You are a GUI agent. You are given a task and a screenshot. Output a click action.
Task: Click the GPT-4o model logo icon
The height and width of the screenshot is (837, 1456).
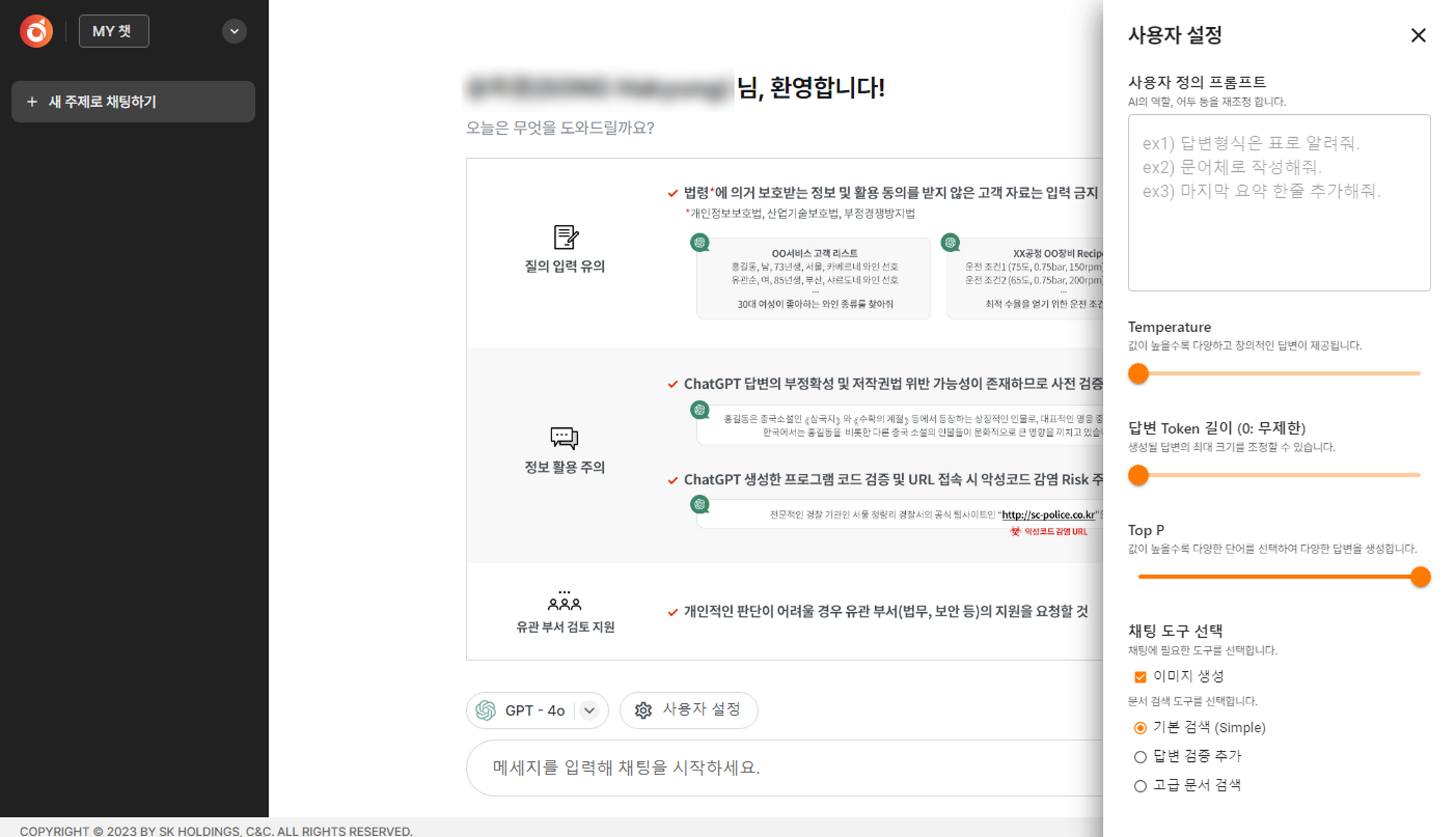486,710
